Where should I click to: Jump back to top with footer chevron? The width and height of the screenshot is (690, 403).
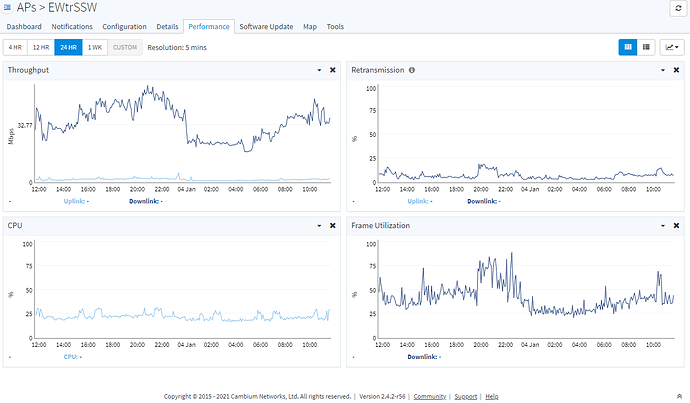click(679, 396)
